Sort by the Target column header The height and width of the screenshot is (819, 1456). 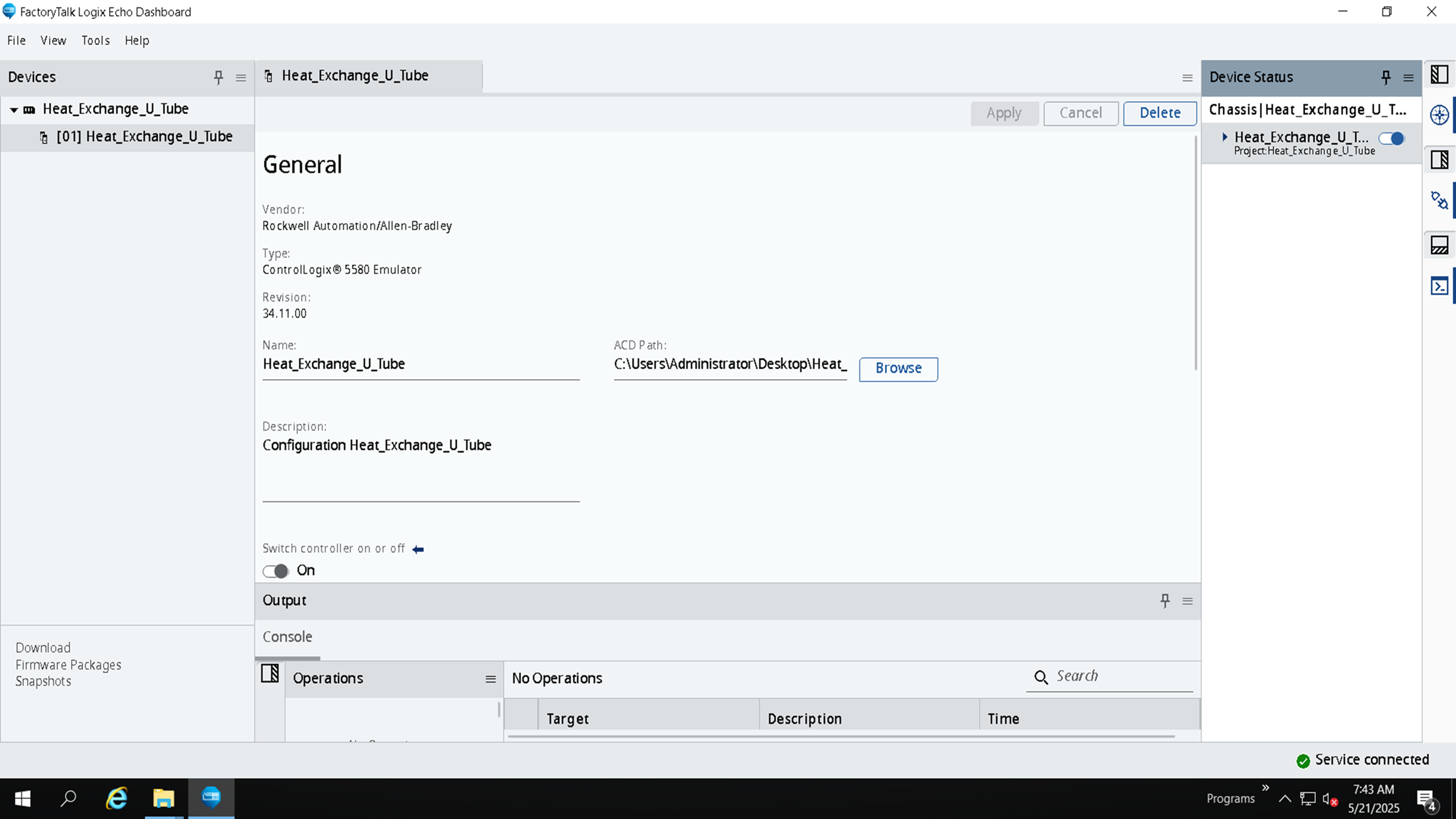648,719
